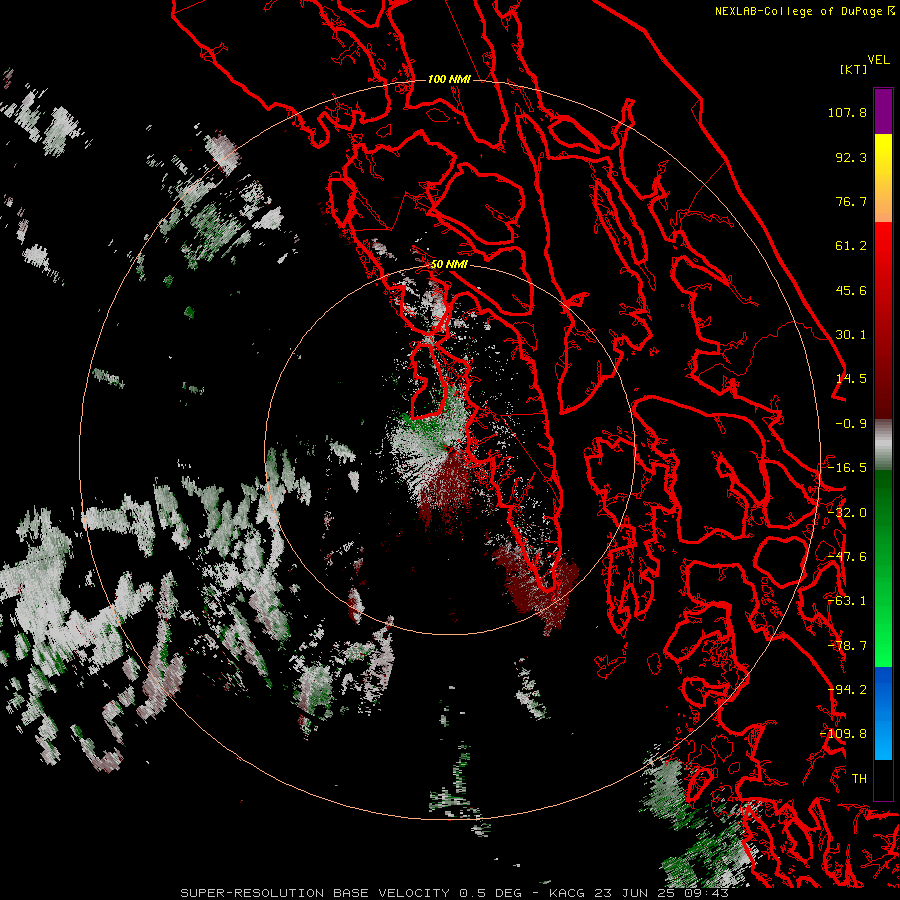Click the 30.1 legend value
Screen dimensions: 900x900
coord(851,335)
